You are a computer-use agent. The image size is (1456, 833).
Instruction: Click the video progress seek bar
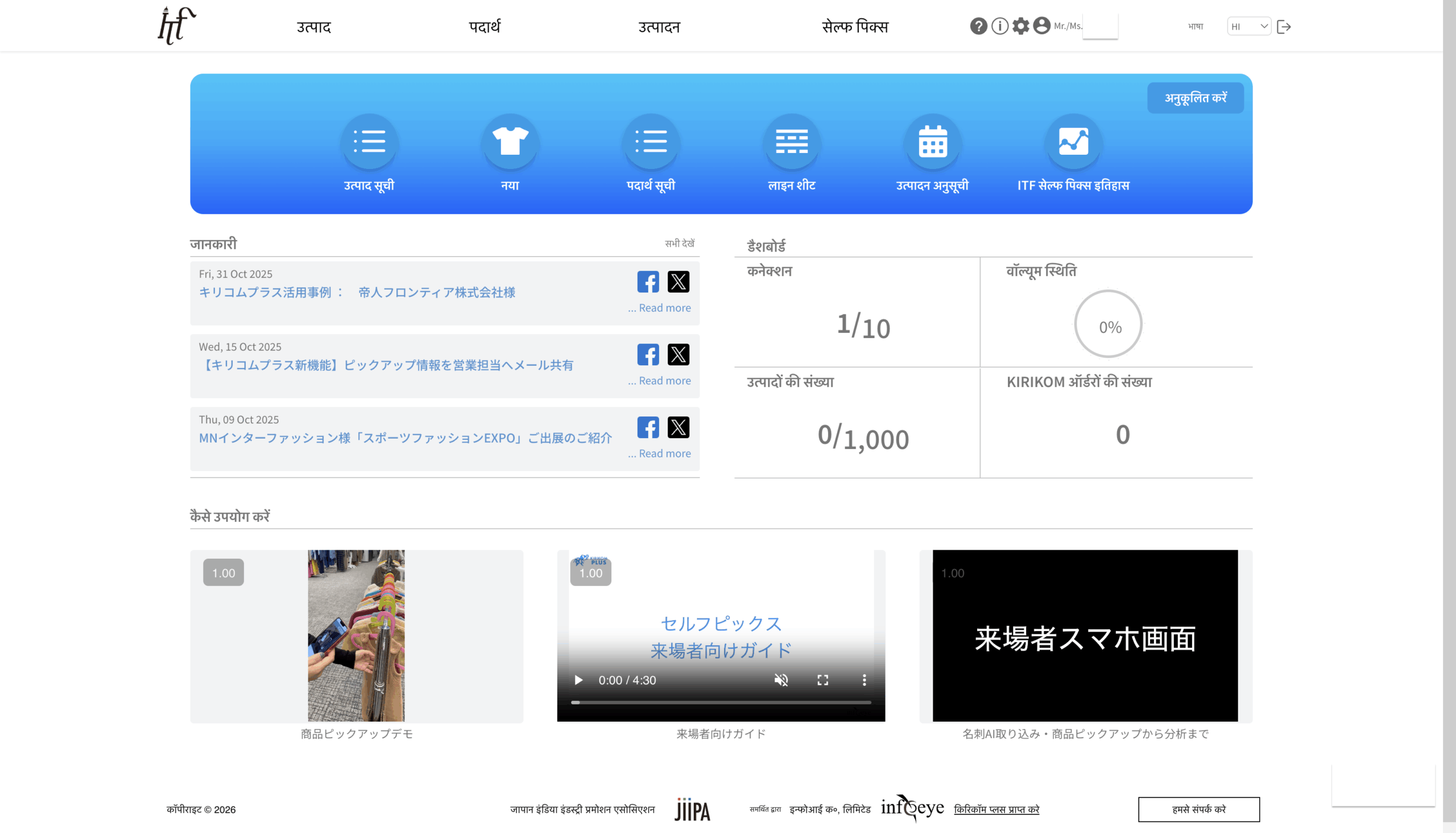[x=721, y=702]
